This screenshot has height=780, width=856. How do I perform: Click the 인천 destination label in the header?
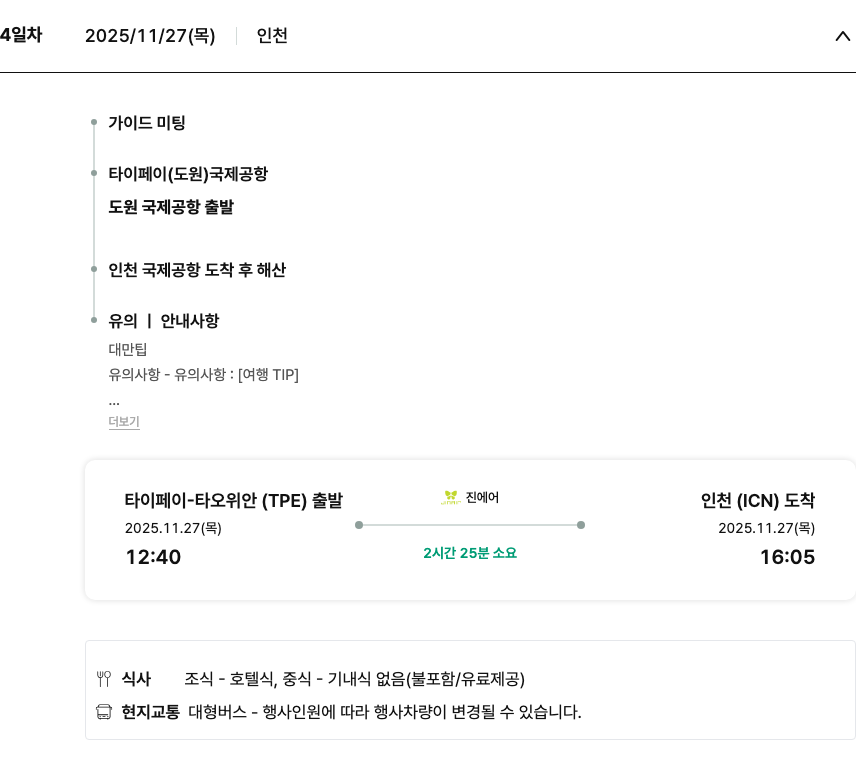pyautogui.click(x=272, y=36)
